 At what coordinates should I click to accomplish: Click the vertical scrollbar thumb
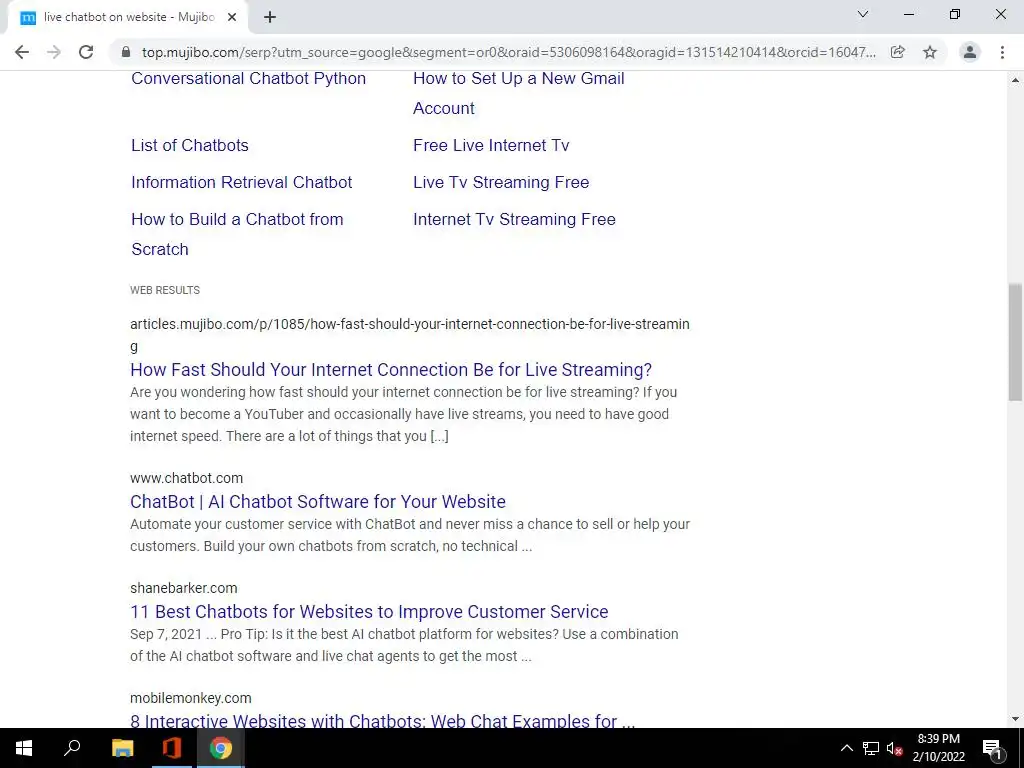[1015, 342]
